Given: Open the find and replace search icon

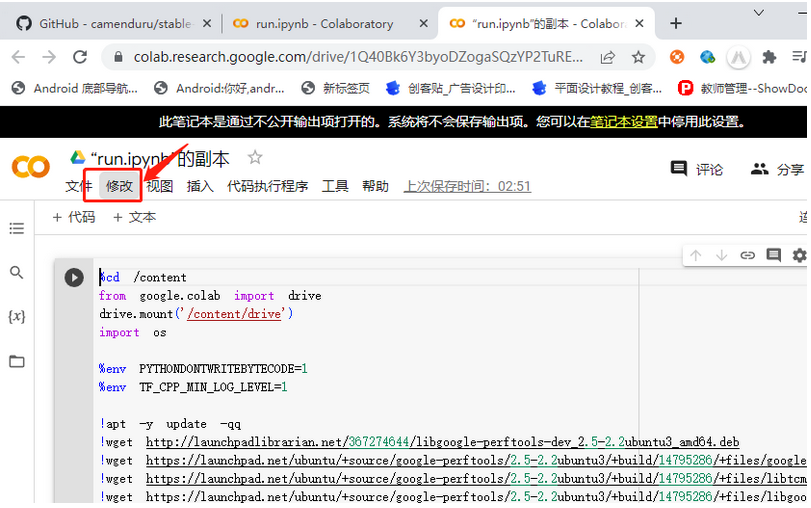Looking at the screenshot, I should [17, 272].
